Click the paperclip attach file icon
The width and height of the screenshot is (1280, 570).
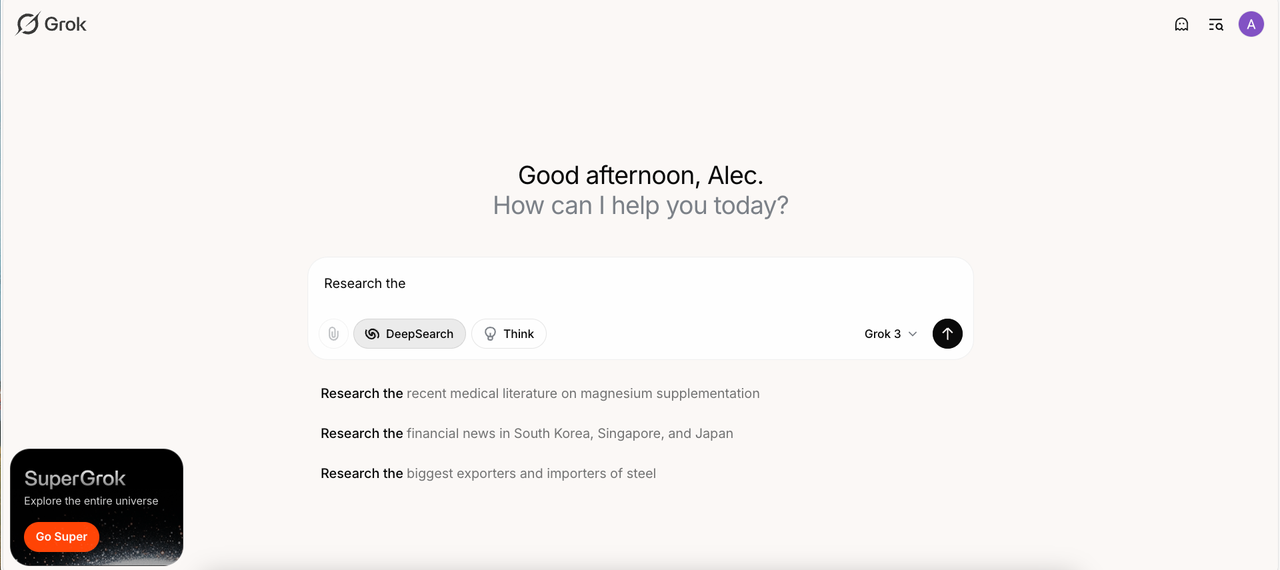(334, 334)
